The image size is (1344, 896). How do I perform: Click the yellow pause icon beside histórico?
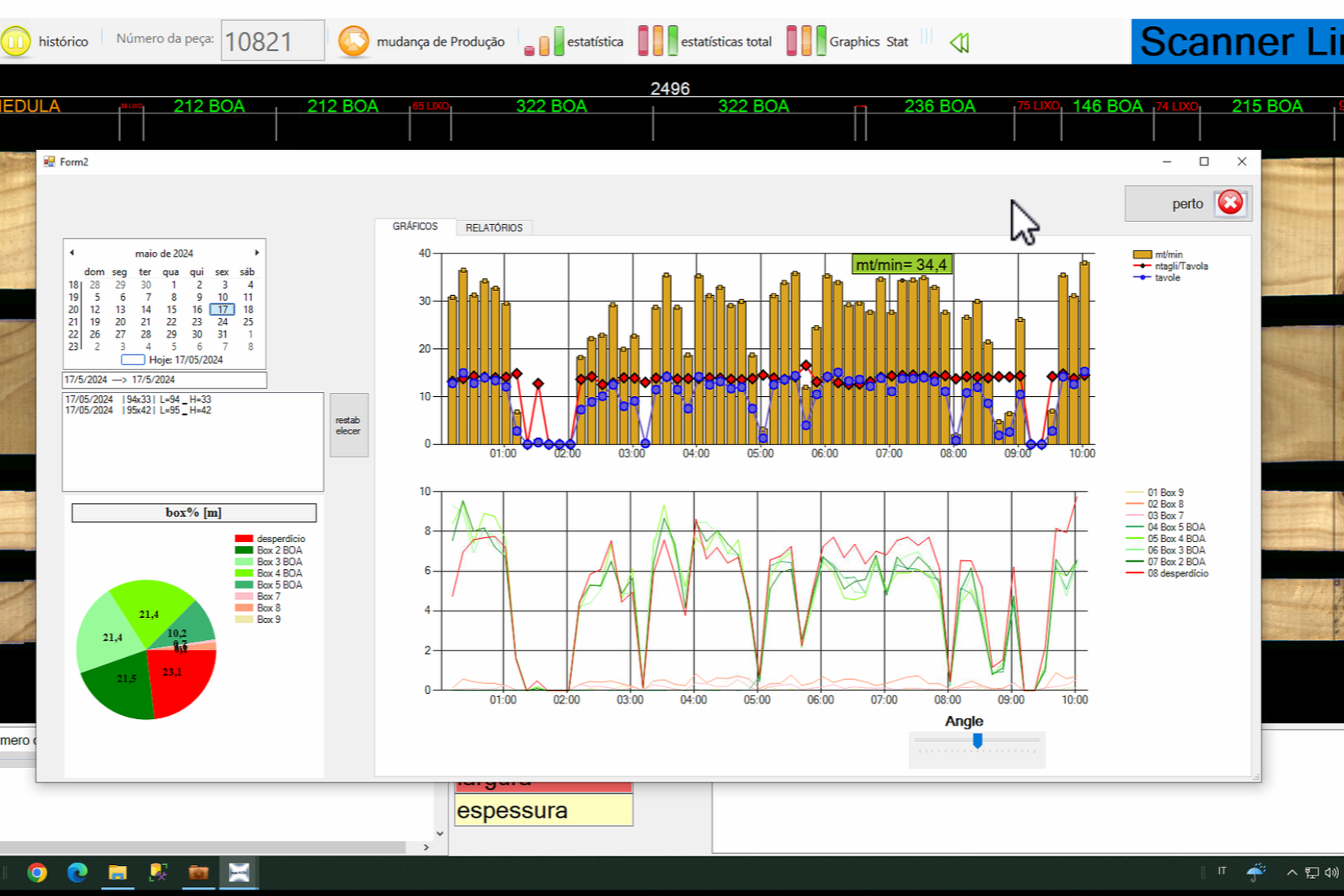point(15,42)
